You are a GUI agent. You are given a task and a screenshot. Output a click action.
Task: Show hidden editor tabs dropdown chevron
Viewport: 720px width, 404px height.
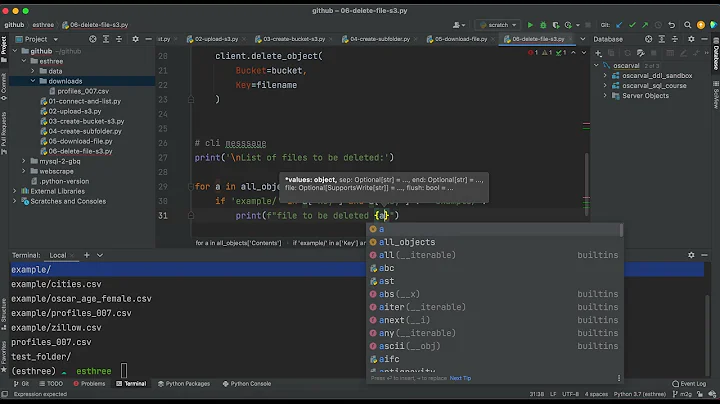[582, 39]
